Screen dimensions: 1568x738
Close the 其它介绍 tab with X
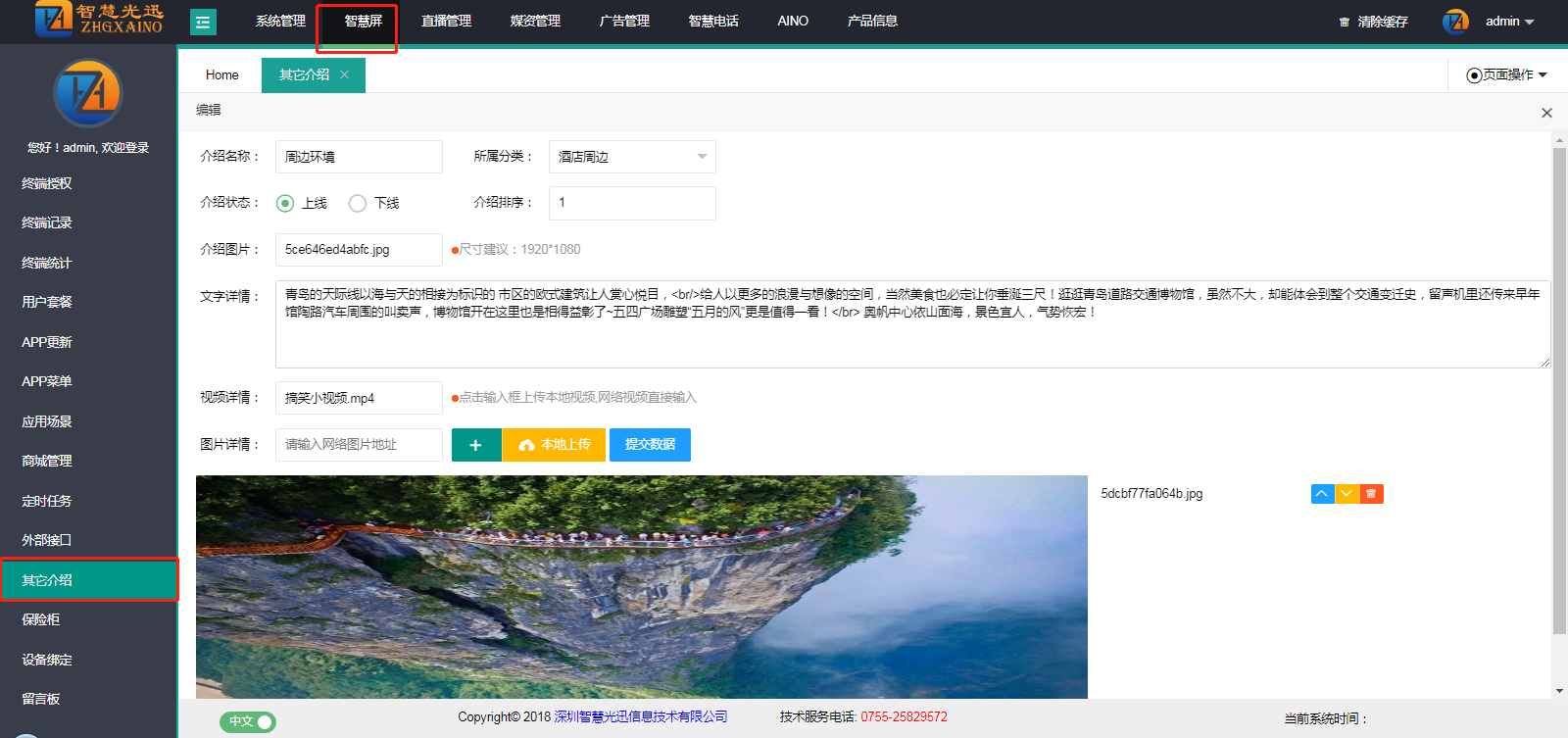(x=345, y=74)
